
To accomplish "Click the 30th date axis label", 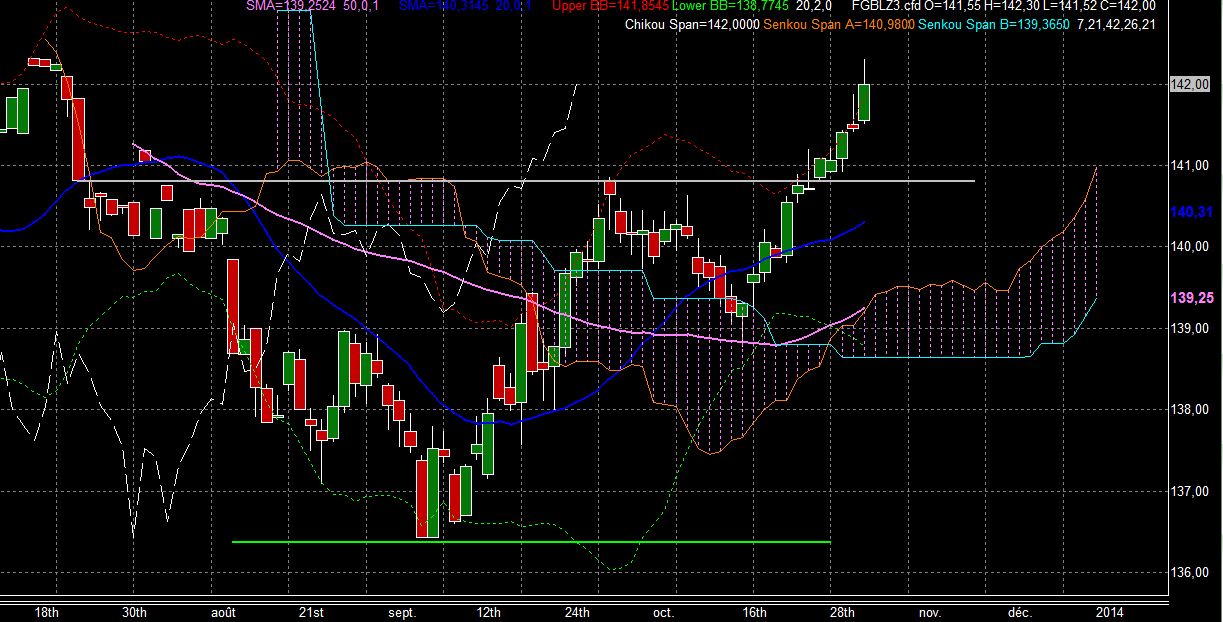I will click(135, 612).
